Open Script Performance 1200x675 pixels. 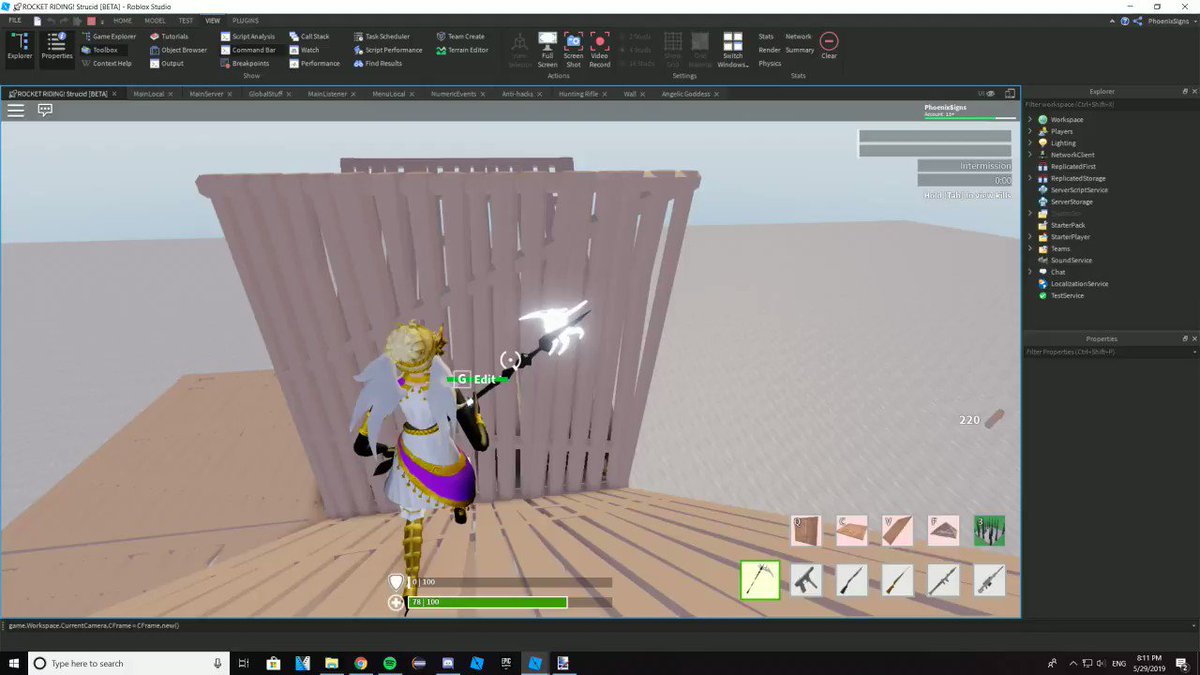(x=388, y=49)
